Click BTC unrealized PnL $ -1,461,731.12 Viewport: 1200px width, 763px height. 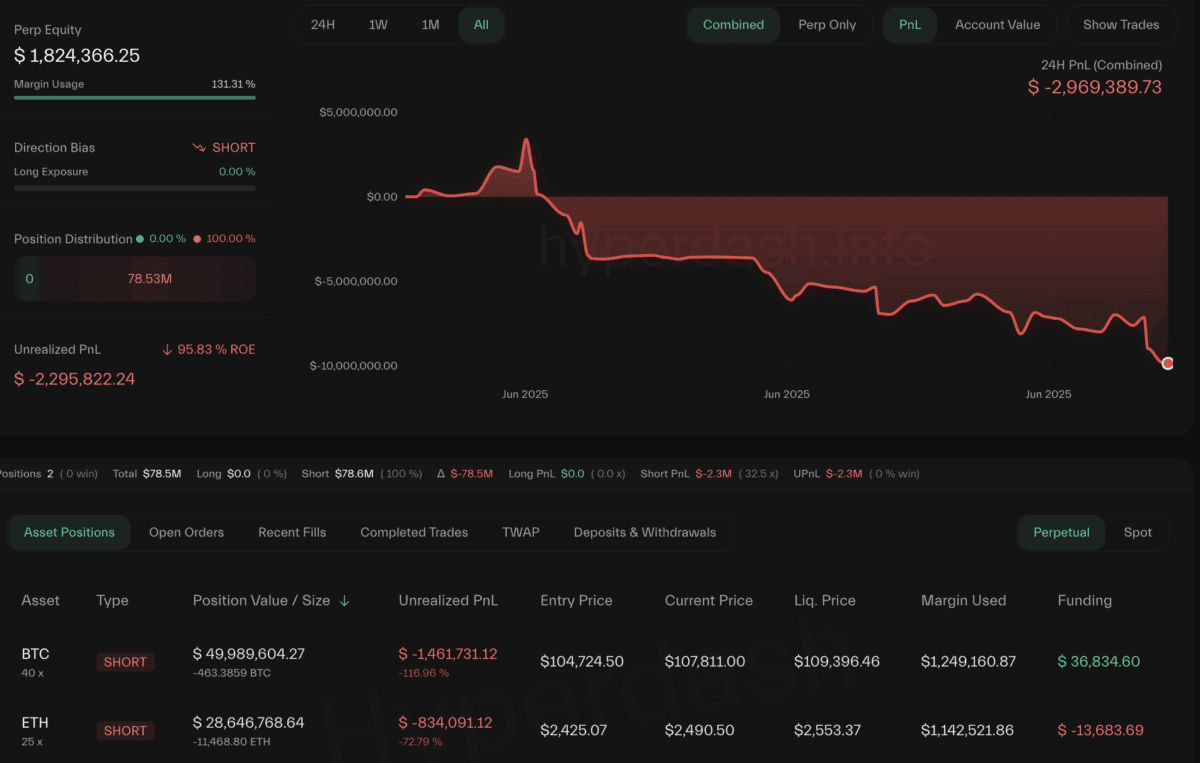pyautogui.click(x=448, y=654)
